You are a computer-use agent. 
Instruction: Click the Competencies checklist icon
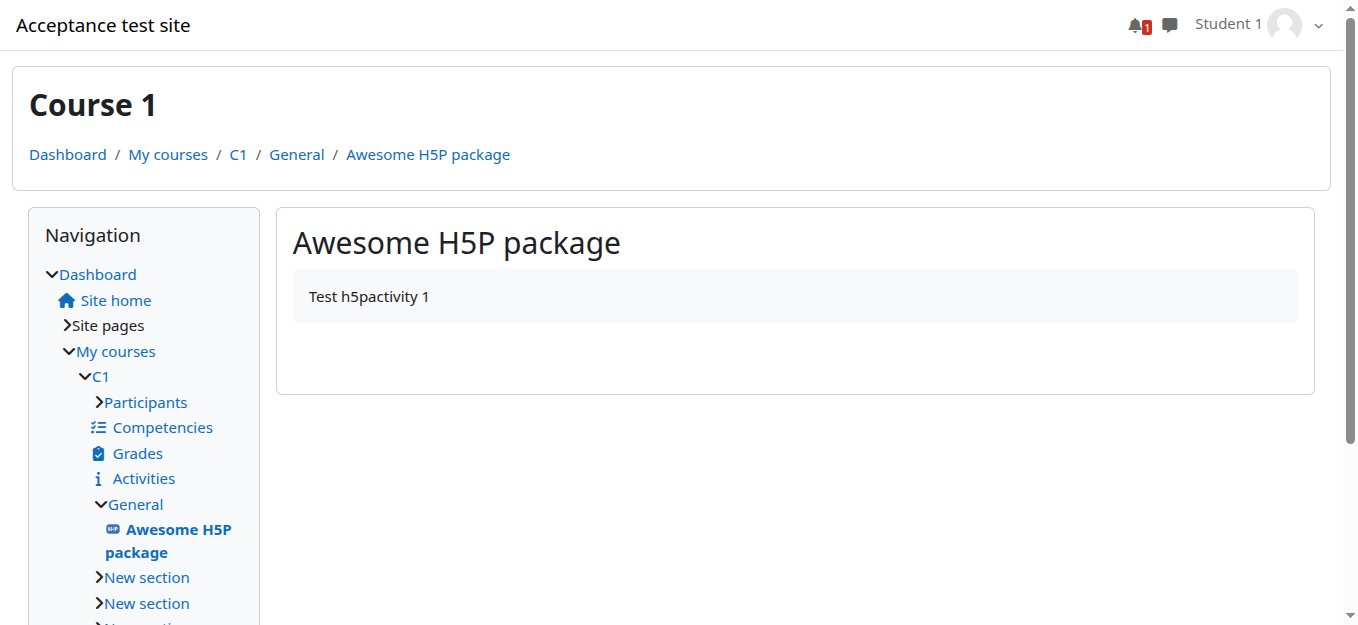point(98,428)
